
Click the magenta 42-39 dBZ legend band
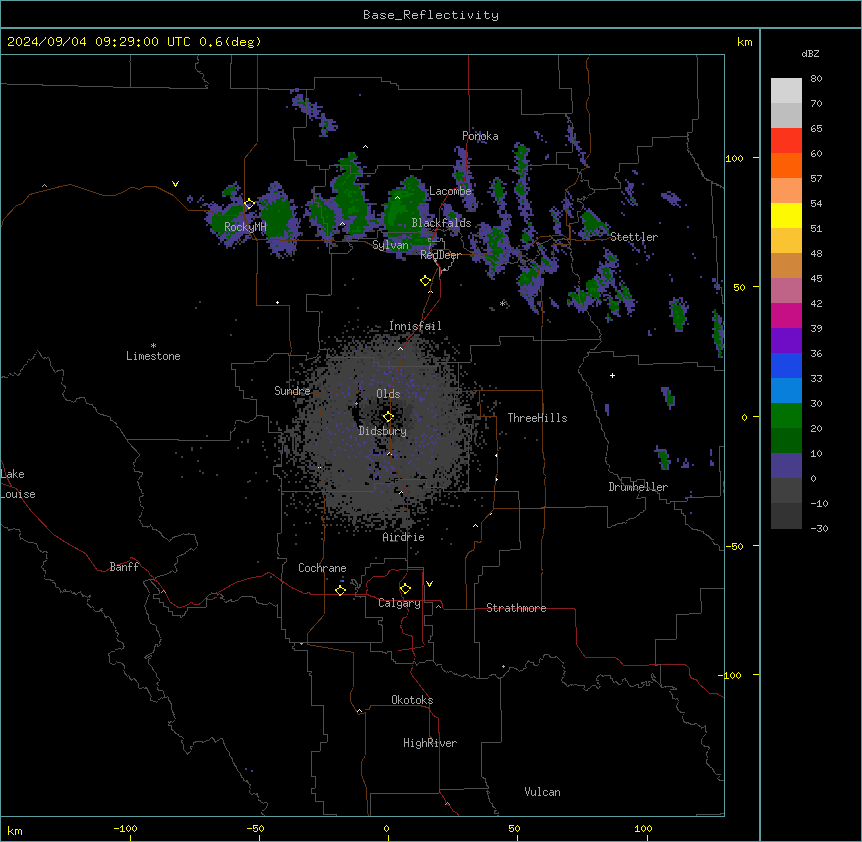(x=786, y=315)
